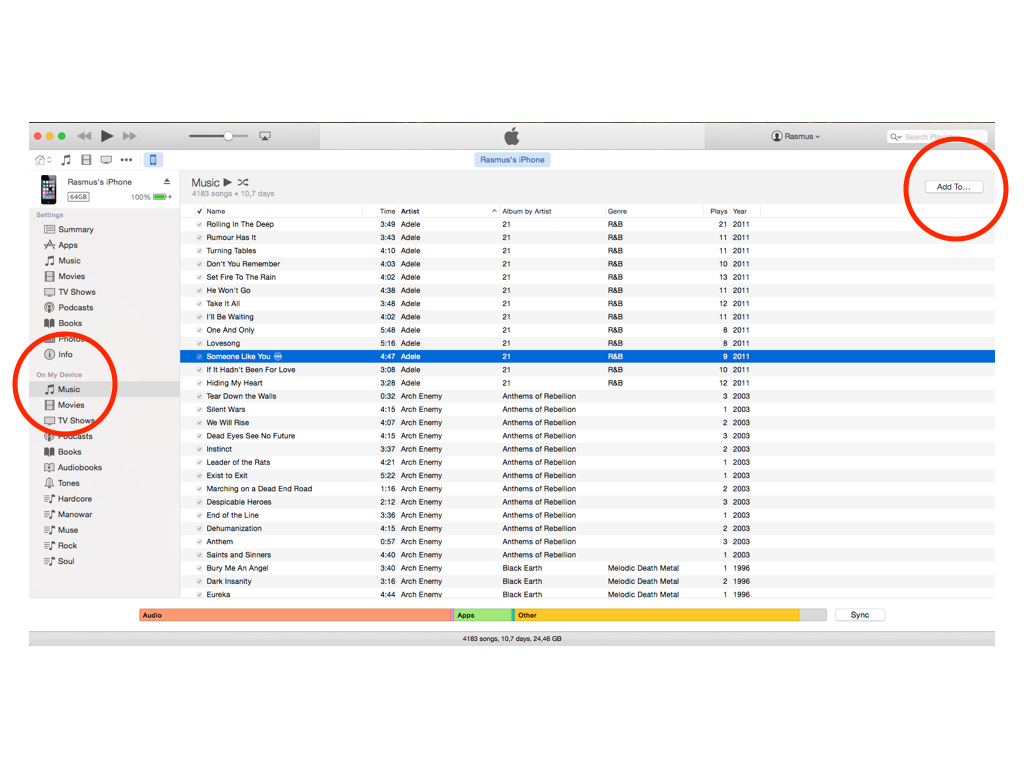The image size is (1024, 768).
Task: Sort by Time column header
Action: coord(381,211)
